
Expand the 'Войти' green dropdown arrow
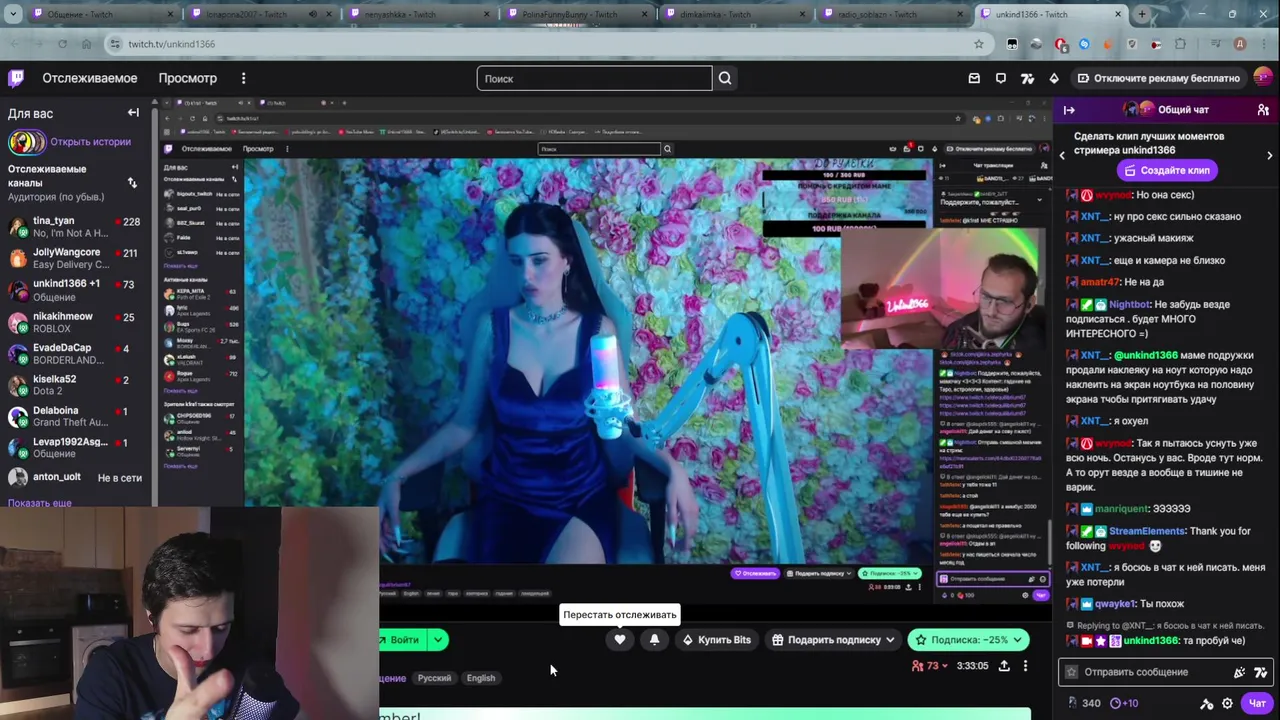coord(438,640)
